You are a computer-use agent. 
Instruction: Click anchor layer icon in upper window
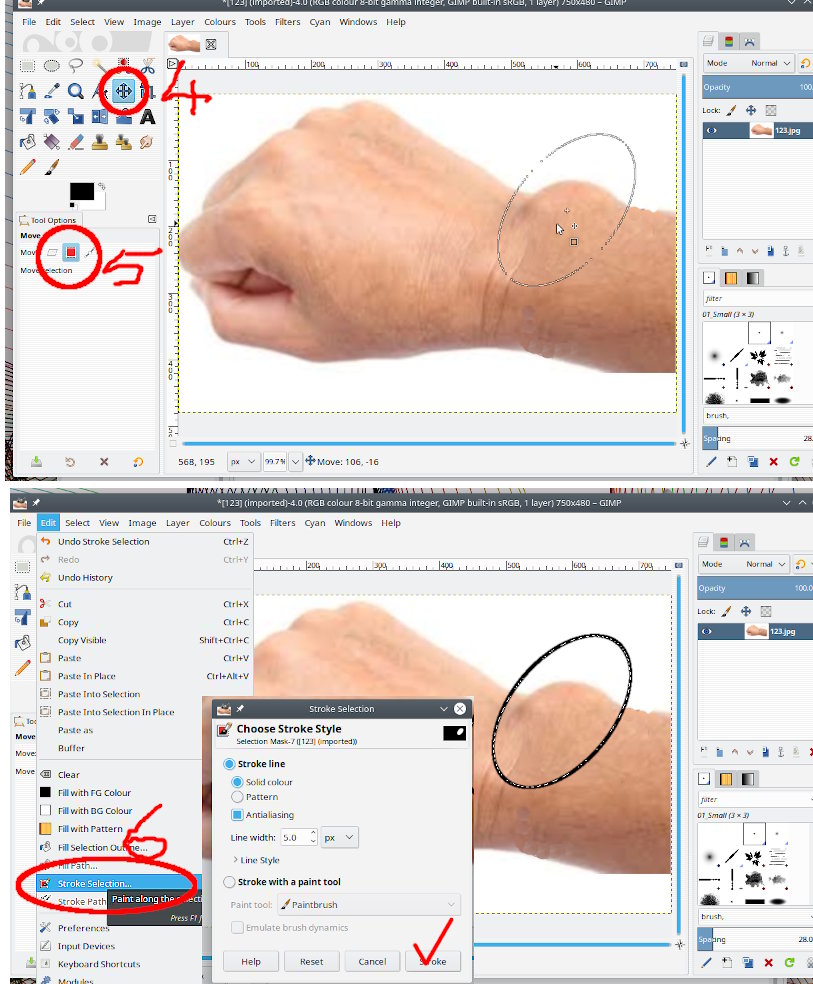coord(785,251)
